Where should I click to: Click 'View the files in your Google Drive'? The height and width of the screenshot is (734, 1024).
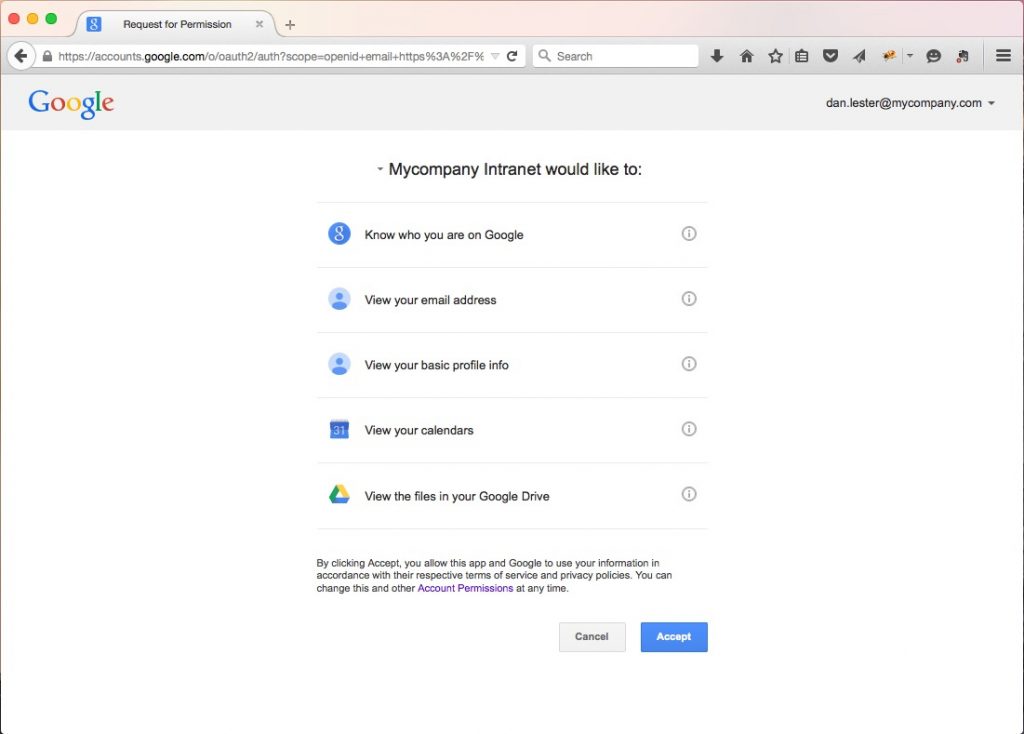click(456, 496)
